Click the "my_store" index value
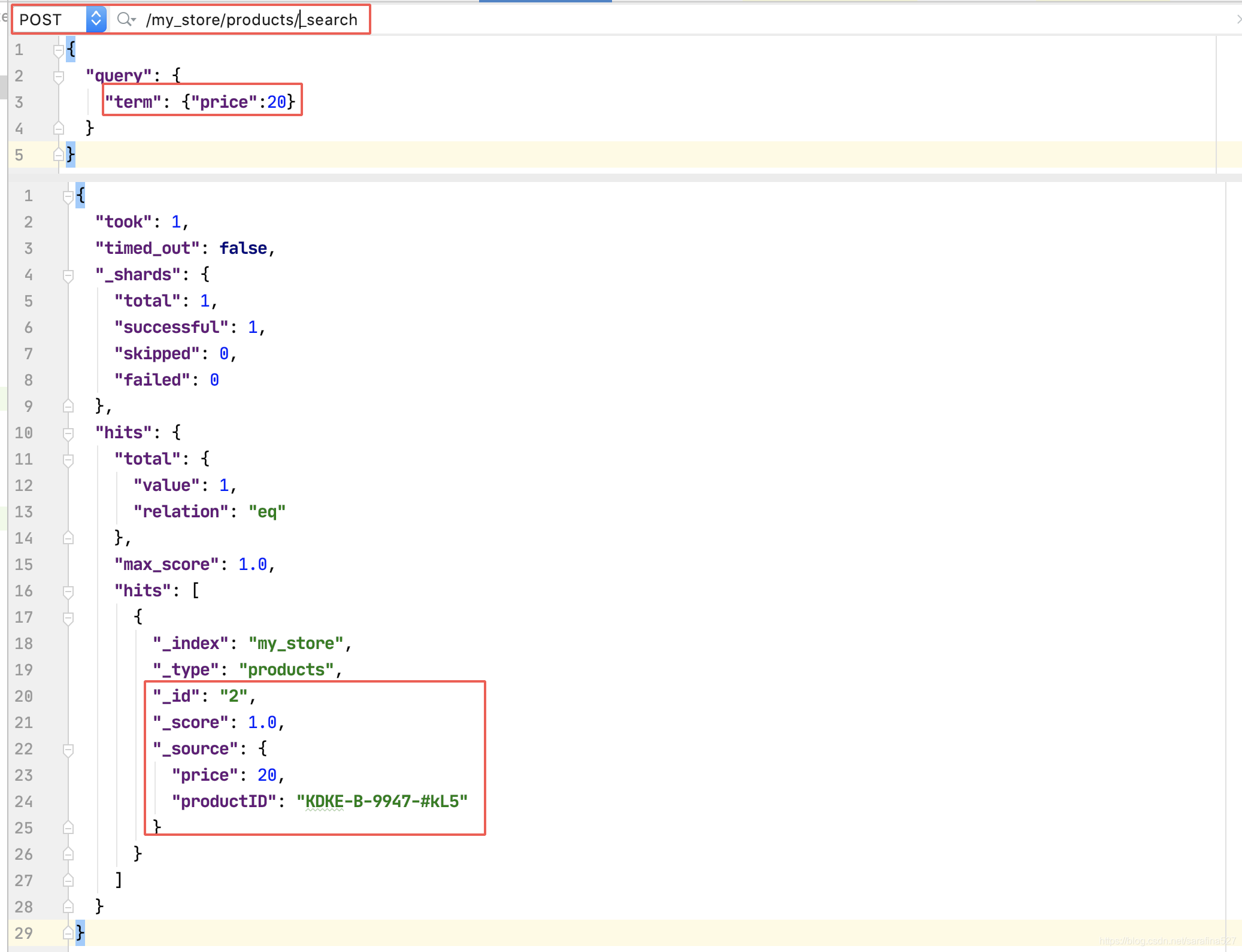1242x952 pixels. tap(296, 643)
